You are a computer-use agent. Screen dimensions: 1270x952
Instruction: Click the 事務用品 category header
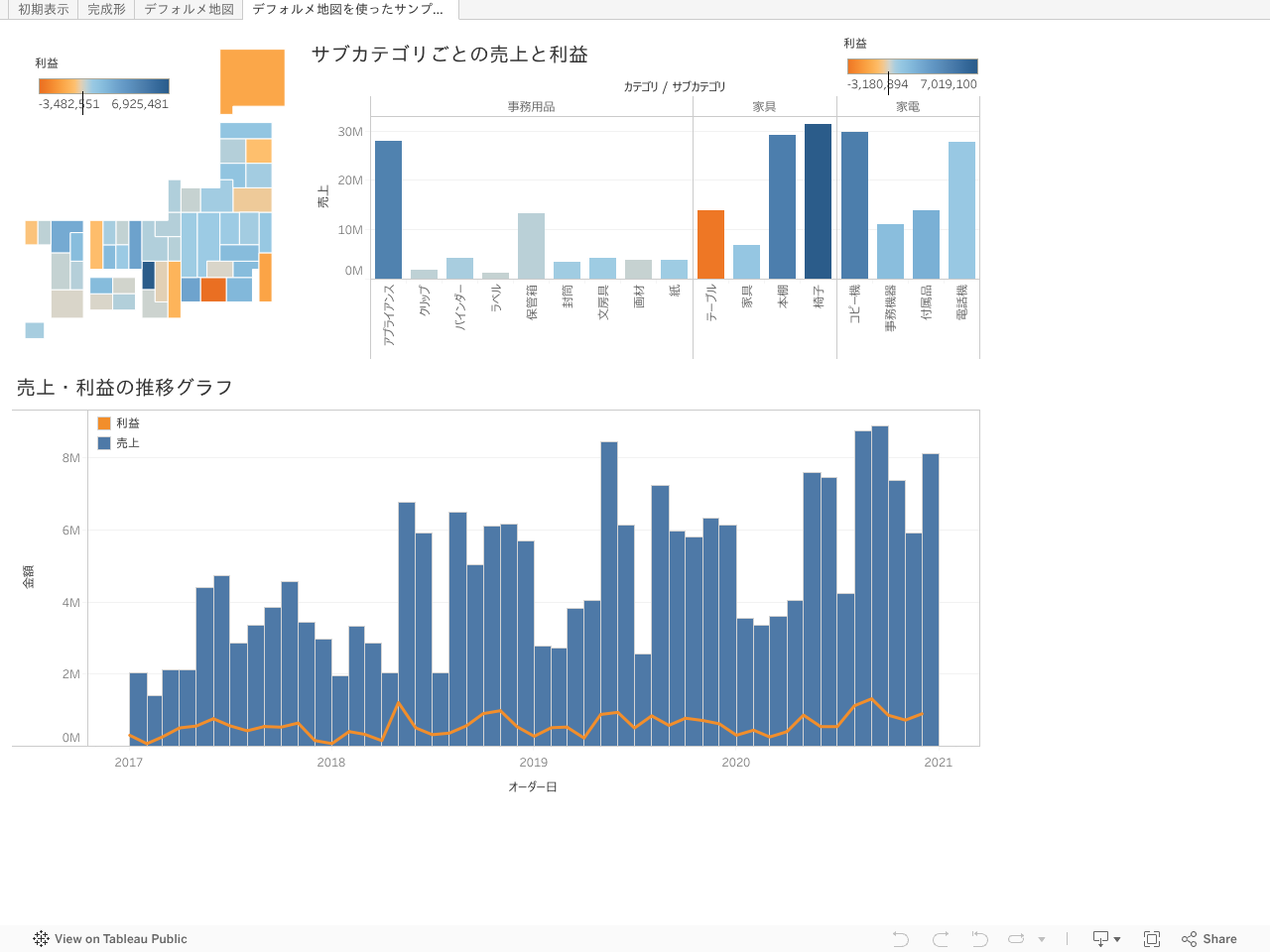point(532,107)
